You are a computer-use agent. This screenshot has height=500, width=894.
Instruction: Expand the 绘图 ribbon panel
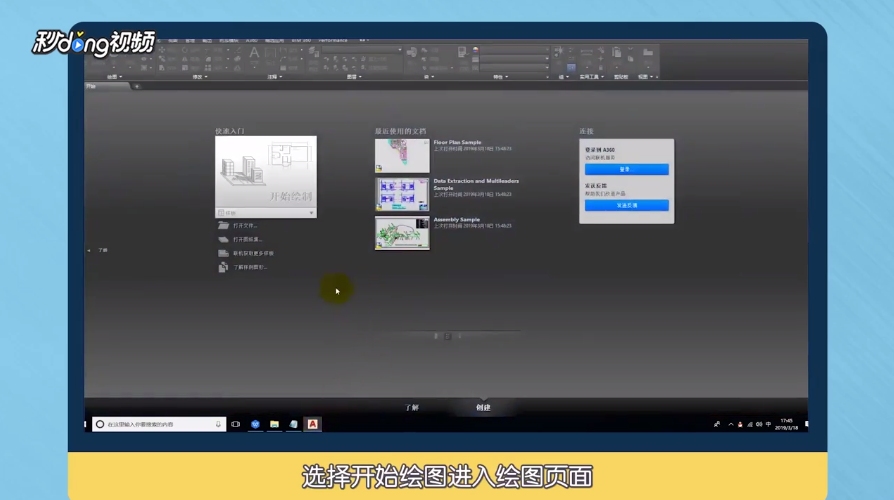tap(114, 76)
